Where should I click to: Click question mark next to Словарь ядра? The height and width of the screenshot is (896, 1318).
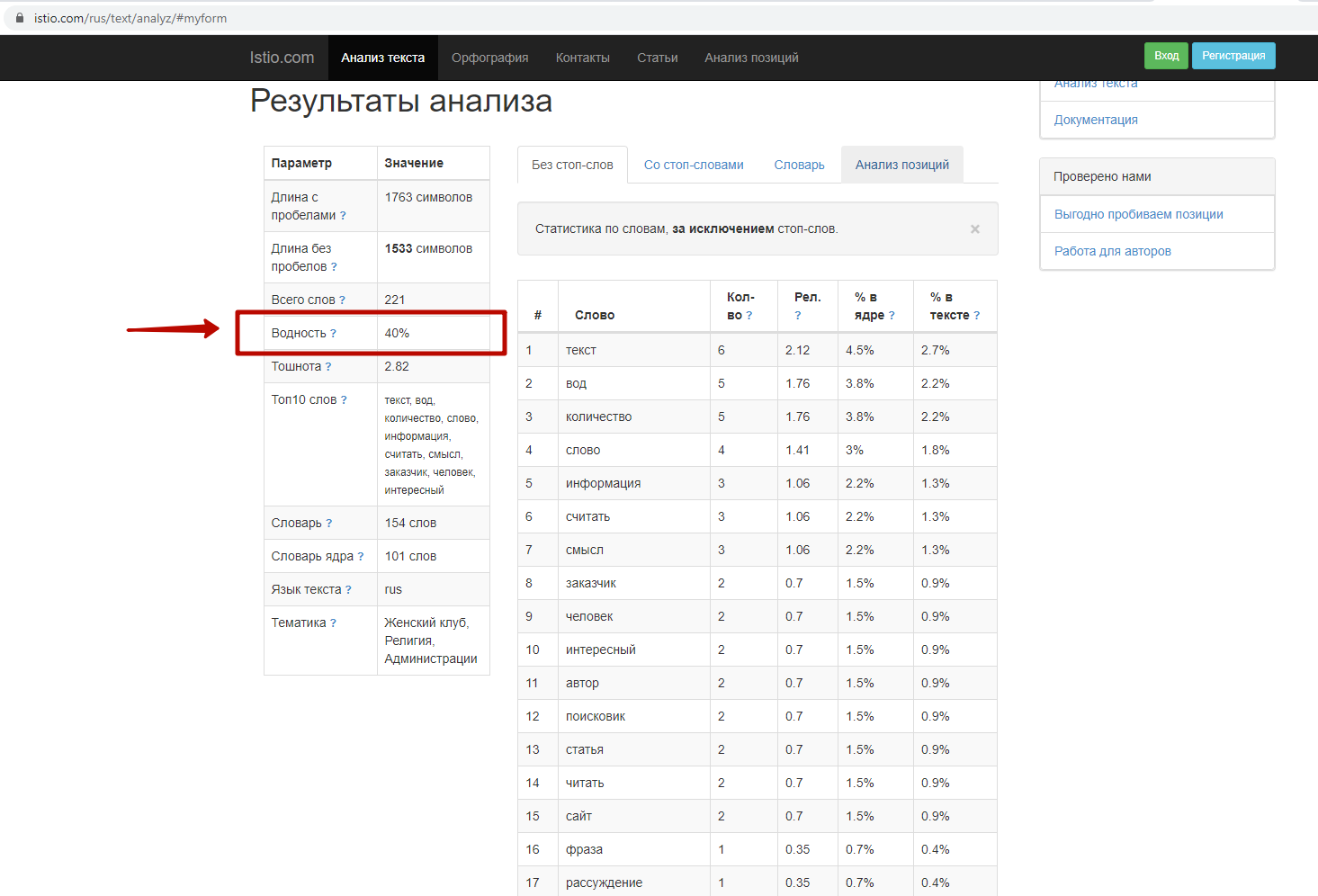(361, 557)
